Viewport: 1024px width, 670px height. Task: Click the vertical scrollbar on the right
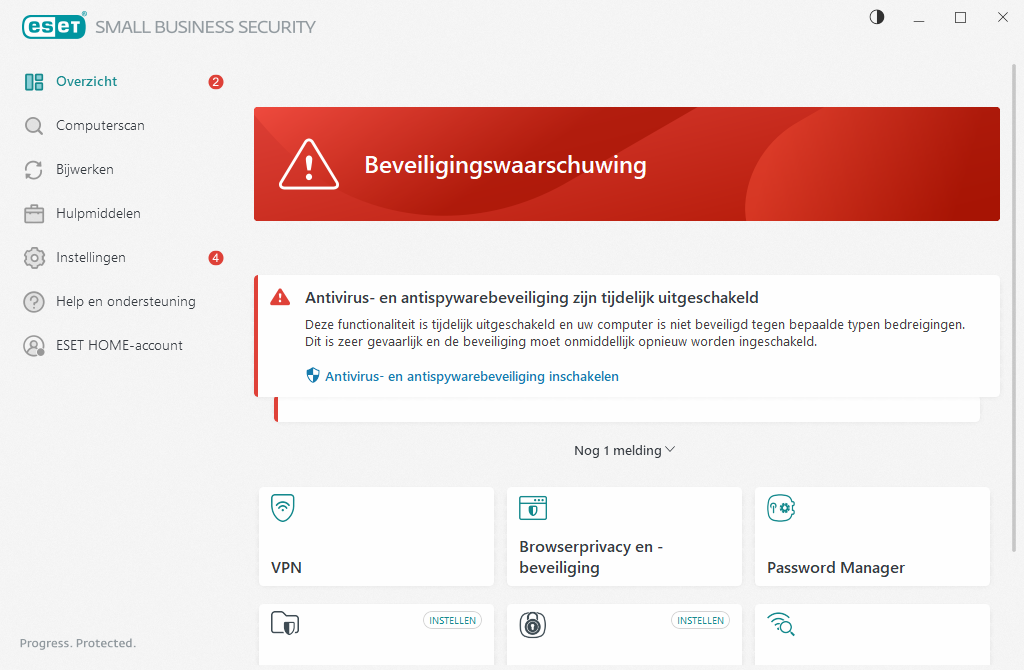1014,307
